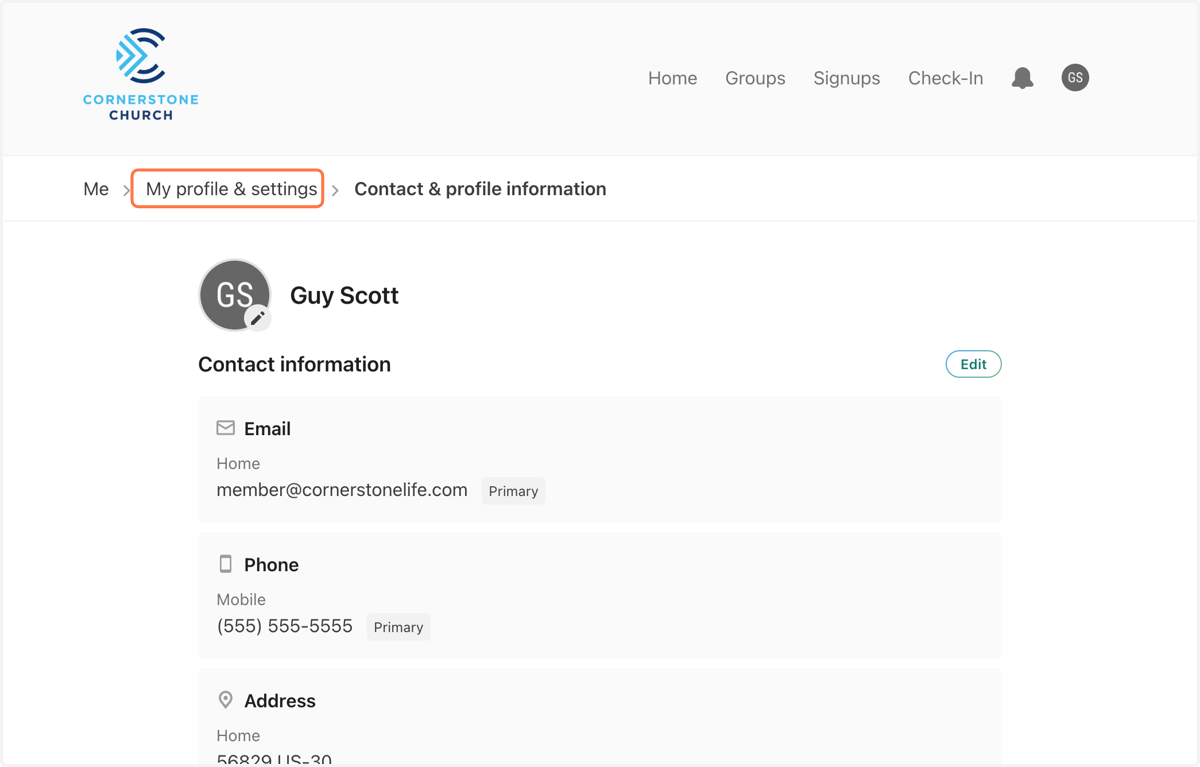Viewport: 1200px width, 767px height.
Task: Click the envelope icon beside Email
Action: pos(226,428)
